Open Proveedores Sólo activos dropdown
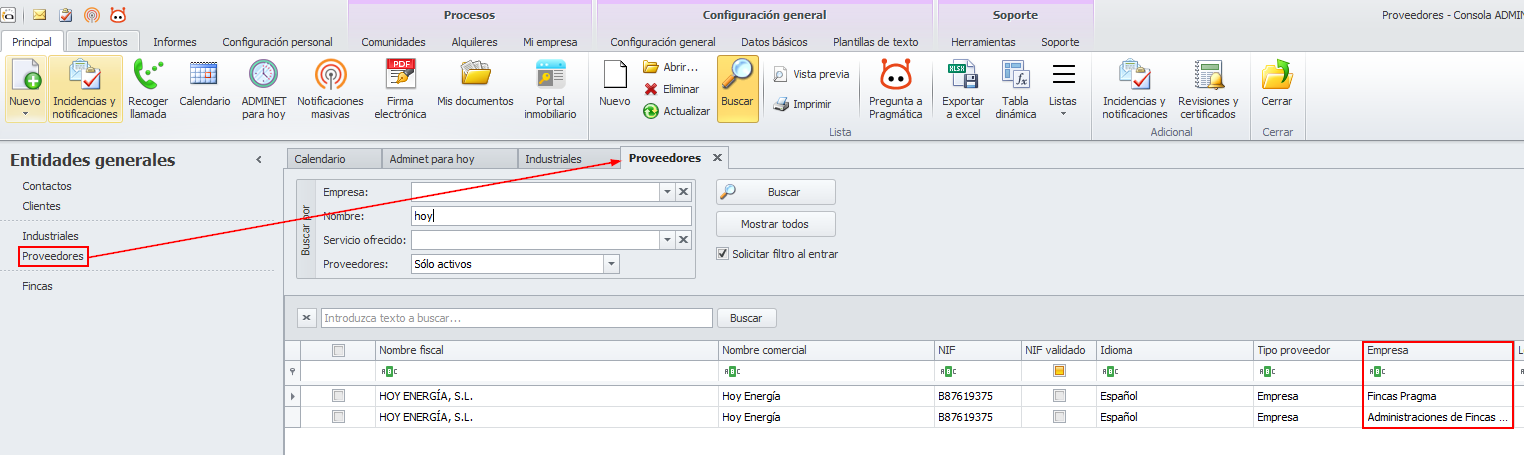Viewport: 1524px width, 455px height. click(x=611, y=264)
